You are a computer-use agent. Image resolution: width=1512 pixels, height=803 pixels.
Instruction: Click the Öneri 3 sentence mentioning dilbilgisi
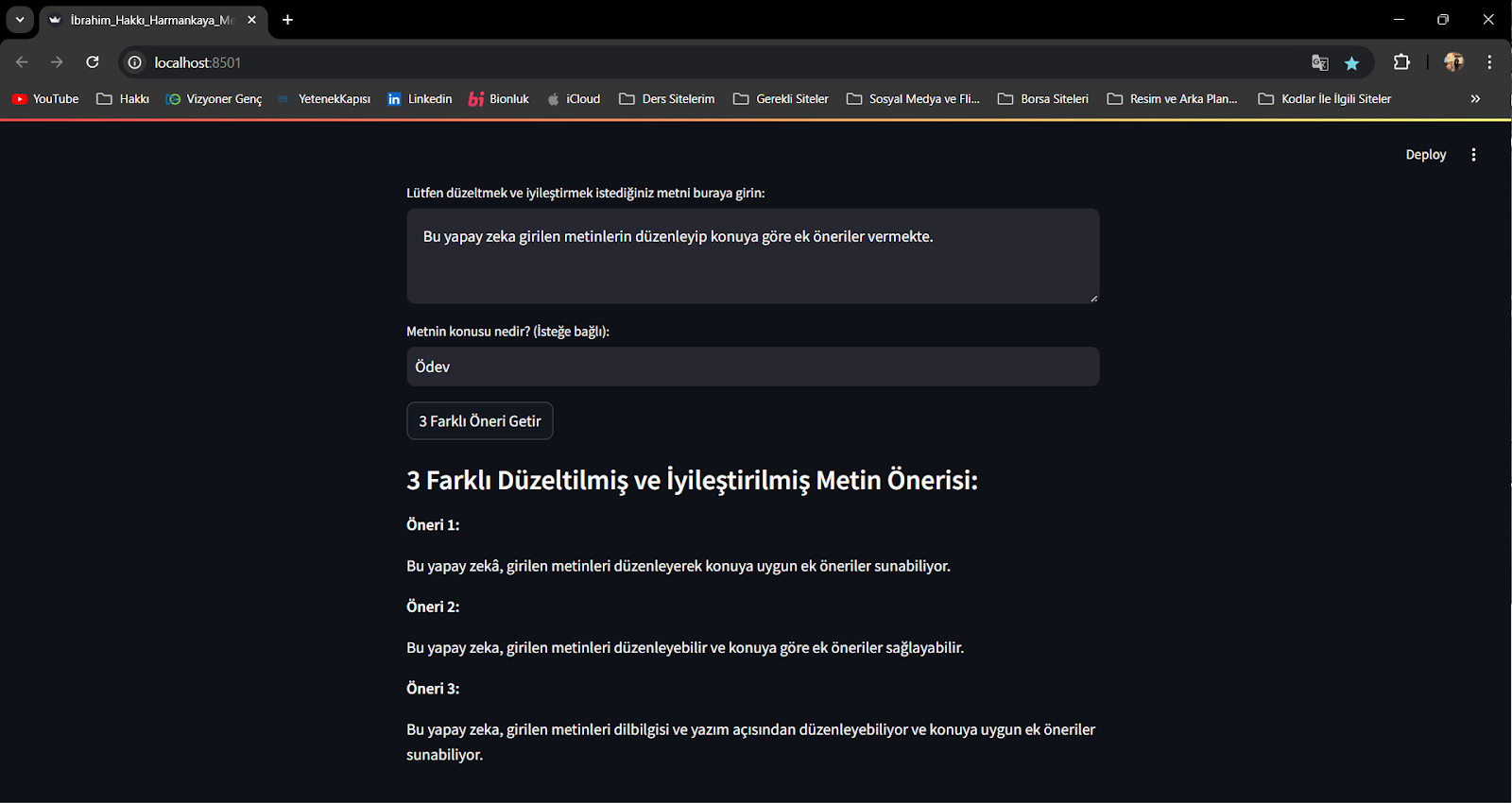[x=751, y=742]
